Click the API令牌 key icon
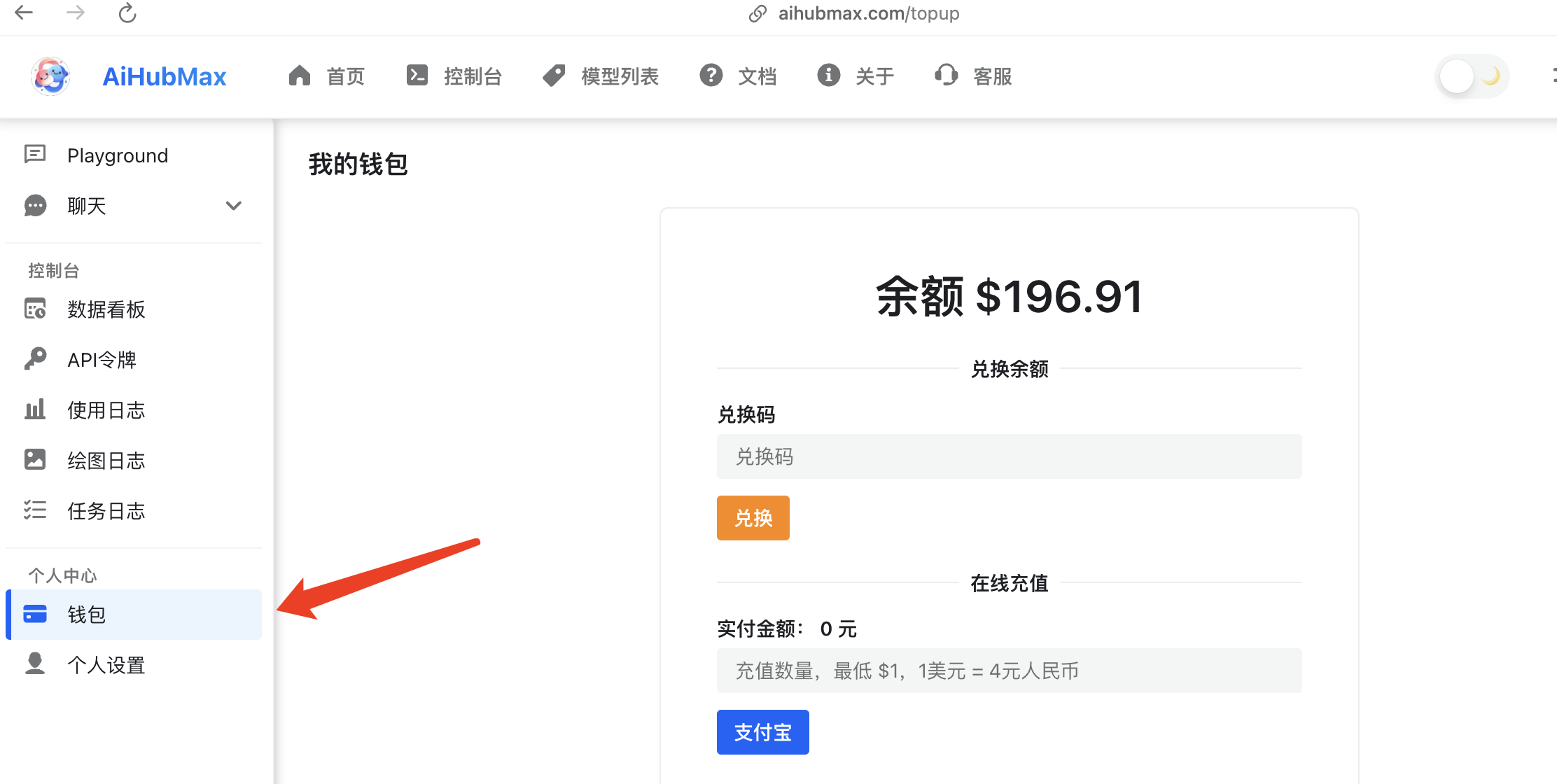 [35, 359]
